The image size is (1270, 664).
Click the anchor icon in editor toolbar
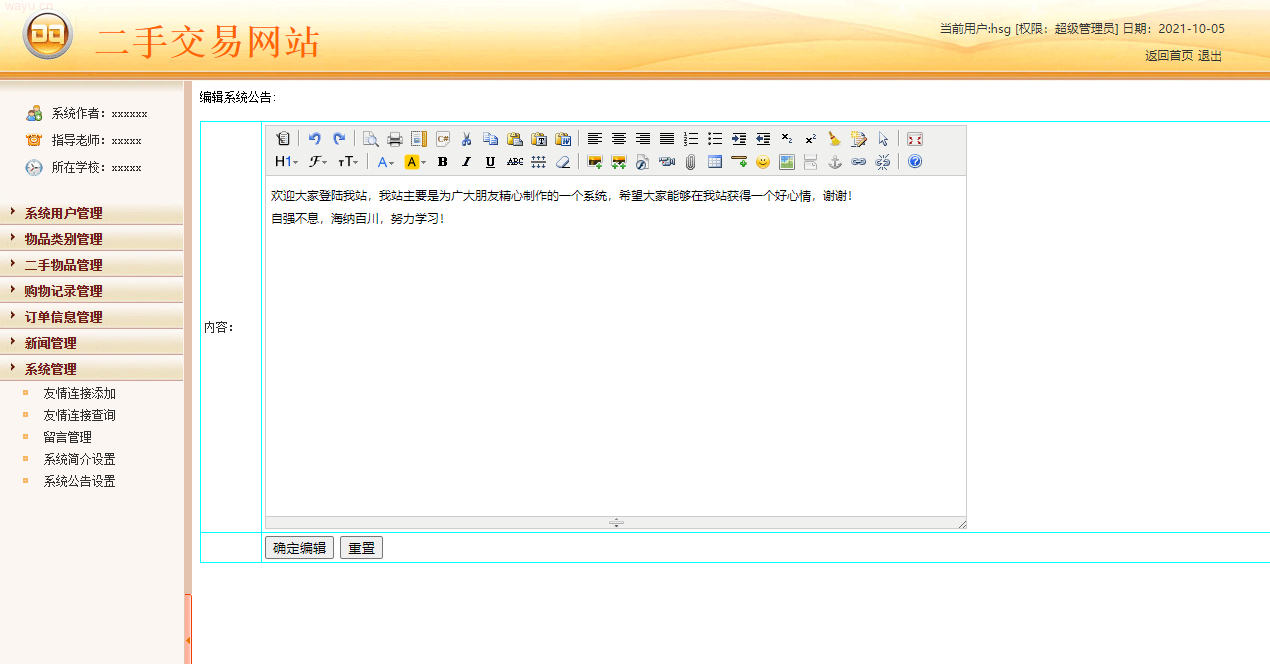(x=835, y=162)
